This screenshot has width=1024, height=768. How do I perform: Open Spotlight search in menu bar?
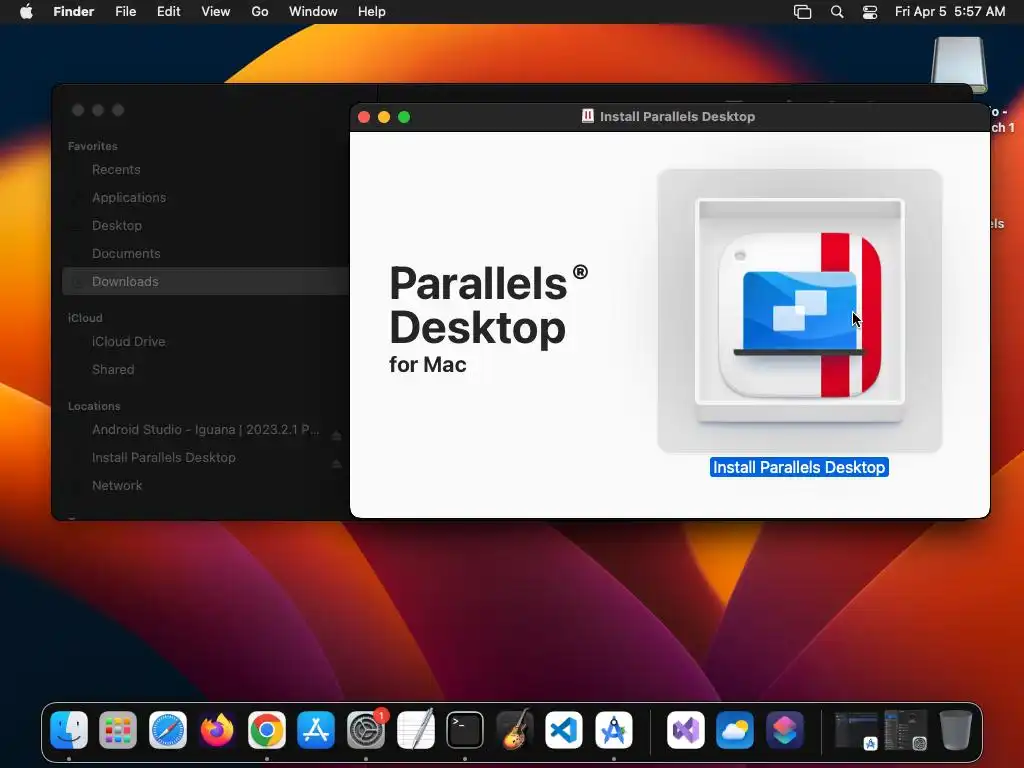point(837,12)
